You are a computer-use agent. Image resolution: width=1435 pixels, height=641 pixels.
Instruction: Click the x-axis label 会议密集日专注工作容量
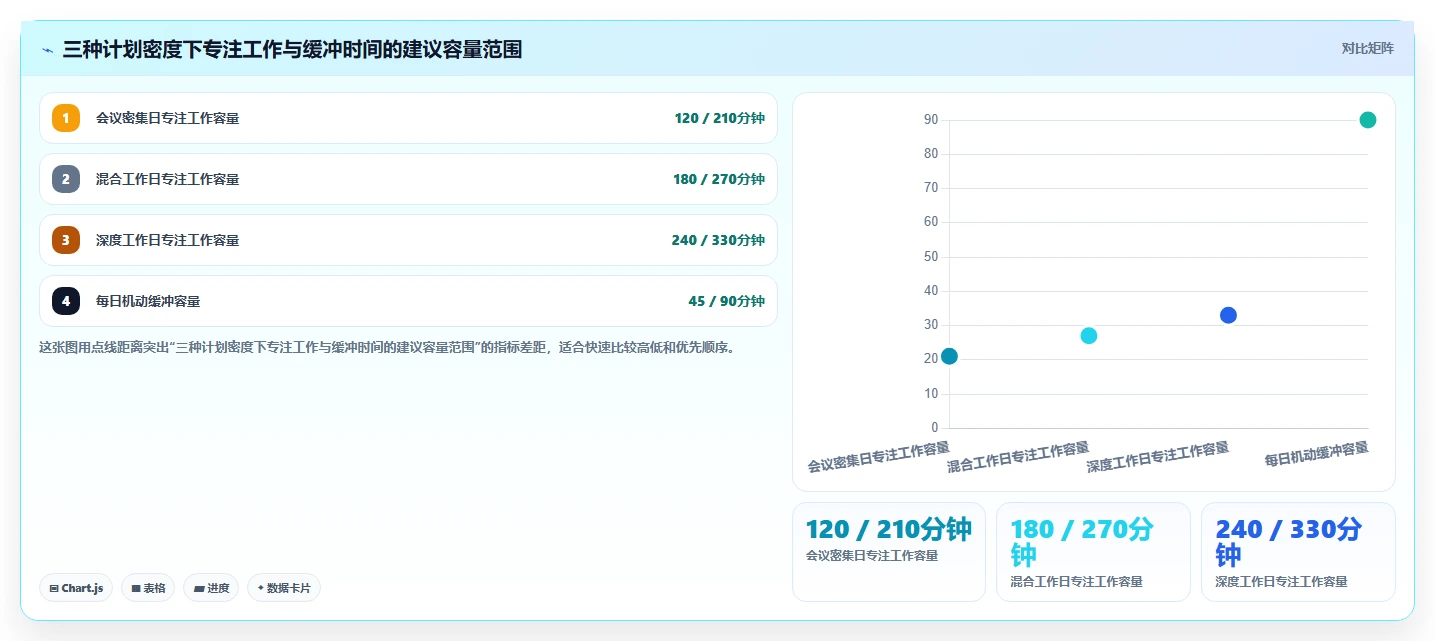878,457
